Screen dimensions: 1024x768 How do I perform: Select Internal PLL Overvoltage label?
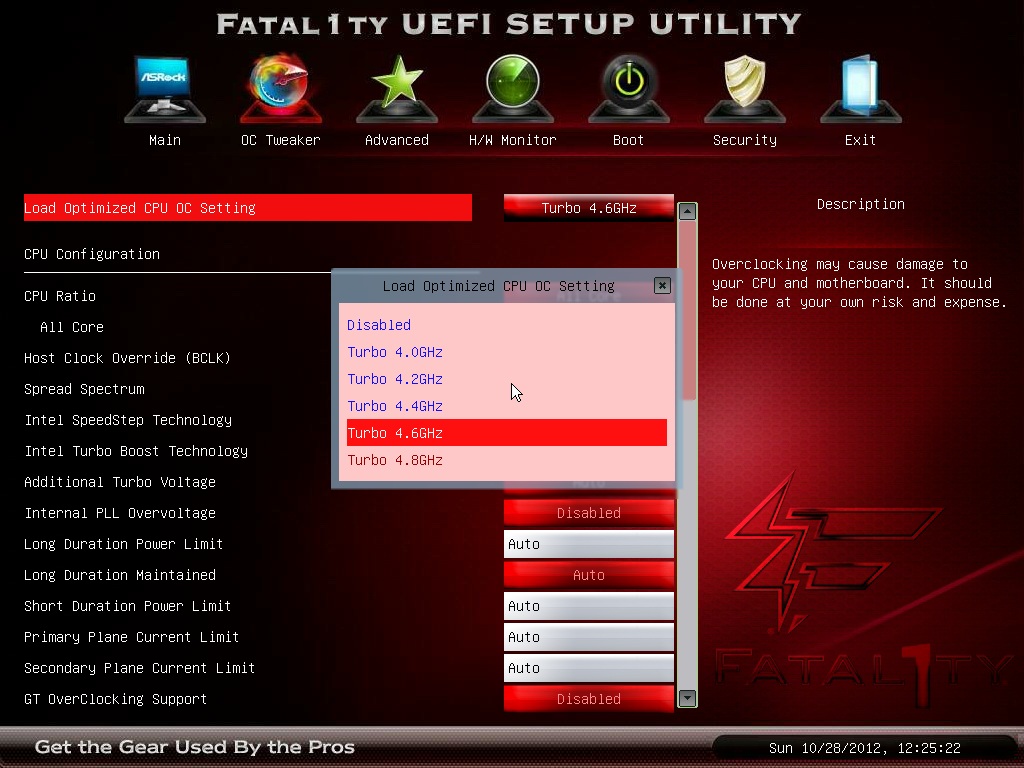120,513
